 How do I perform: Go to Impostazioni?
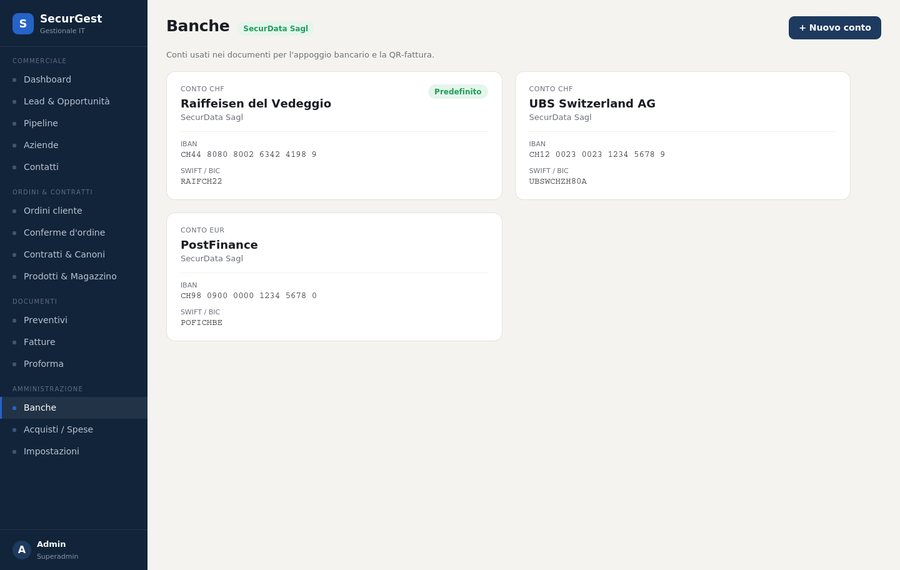coord(73,451)
